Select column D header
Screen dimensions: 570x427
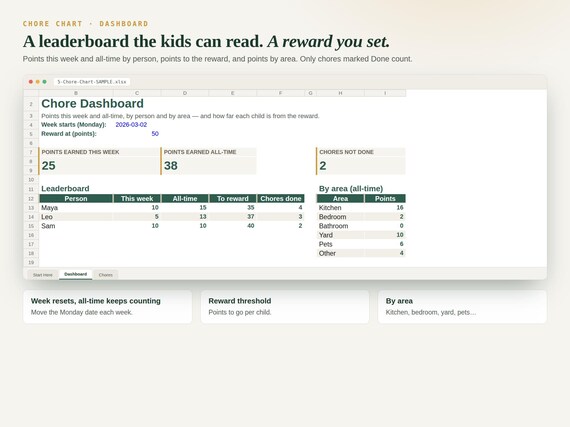185,93
